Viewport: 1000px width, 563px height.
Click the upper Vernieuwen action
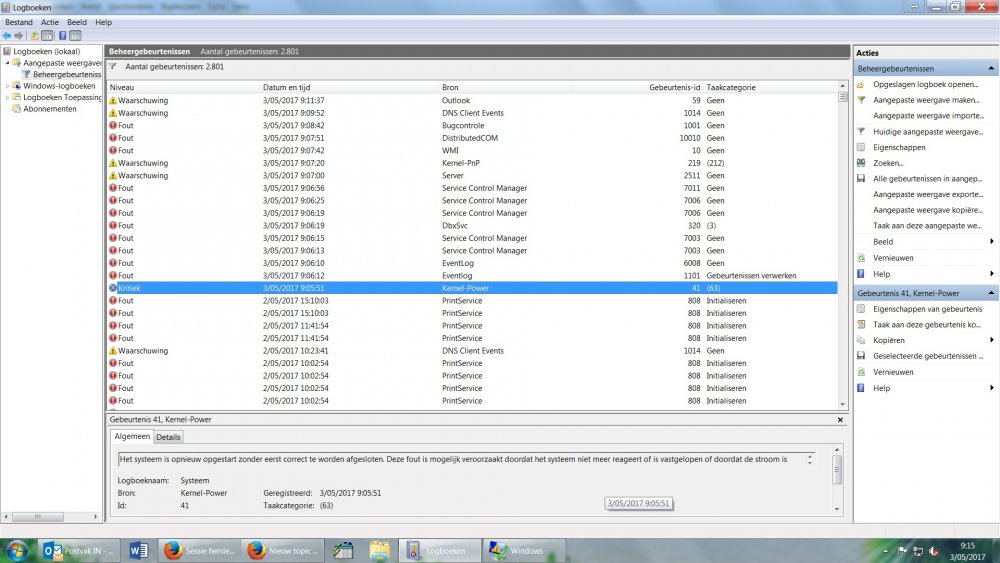pyautogui.click(x=893, y=258)
